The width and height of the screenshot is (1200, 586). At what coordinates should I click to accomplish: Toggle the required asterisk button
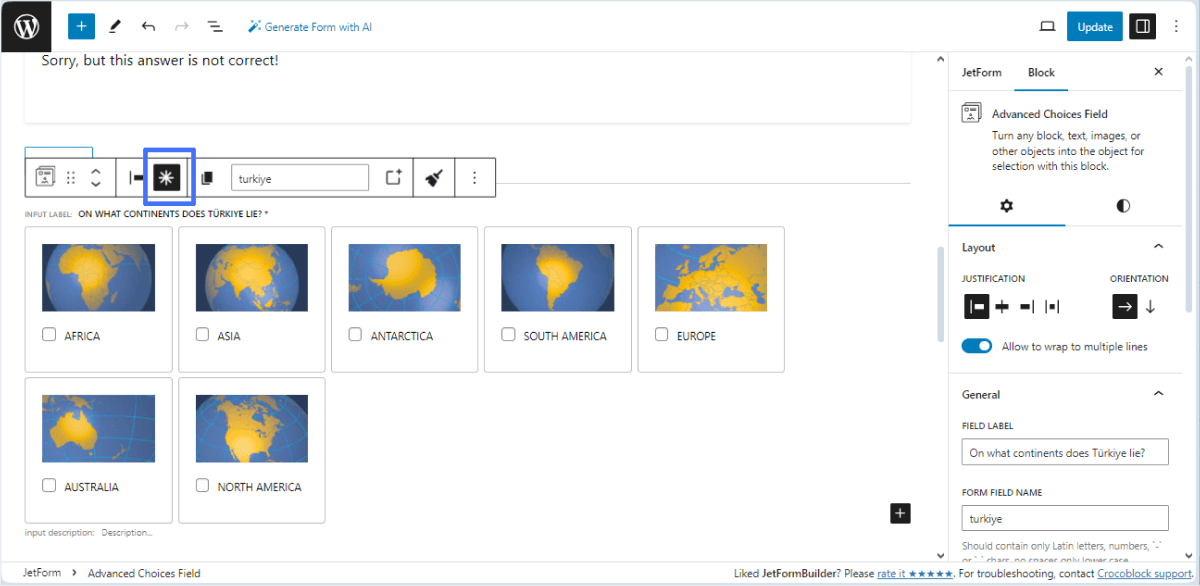(166, 178)
